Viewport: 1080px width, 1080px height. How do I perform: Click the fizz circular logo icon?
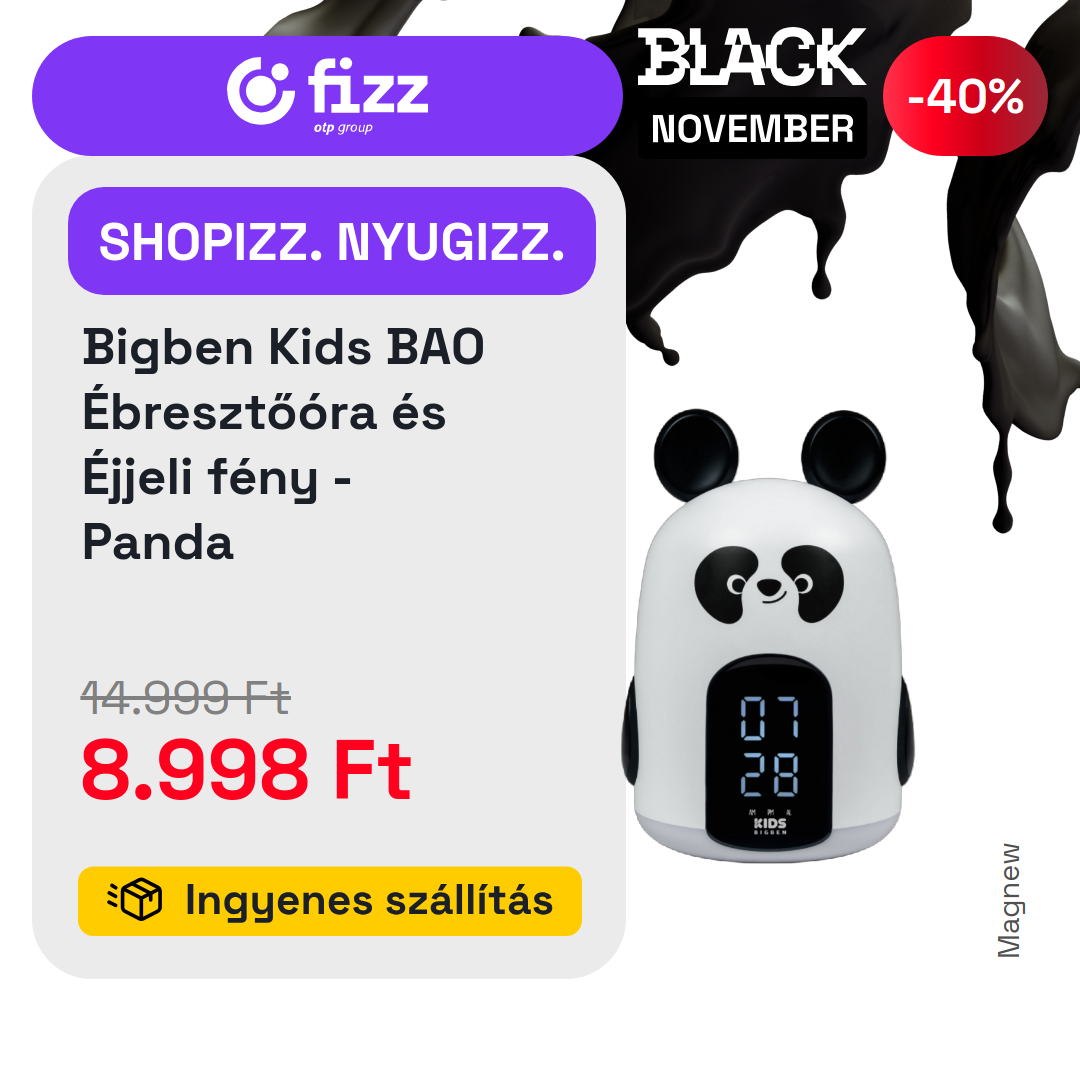coord(261,91)
